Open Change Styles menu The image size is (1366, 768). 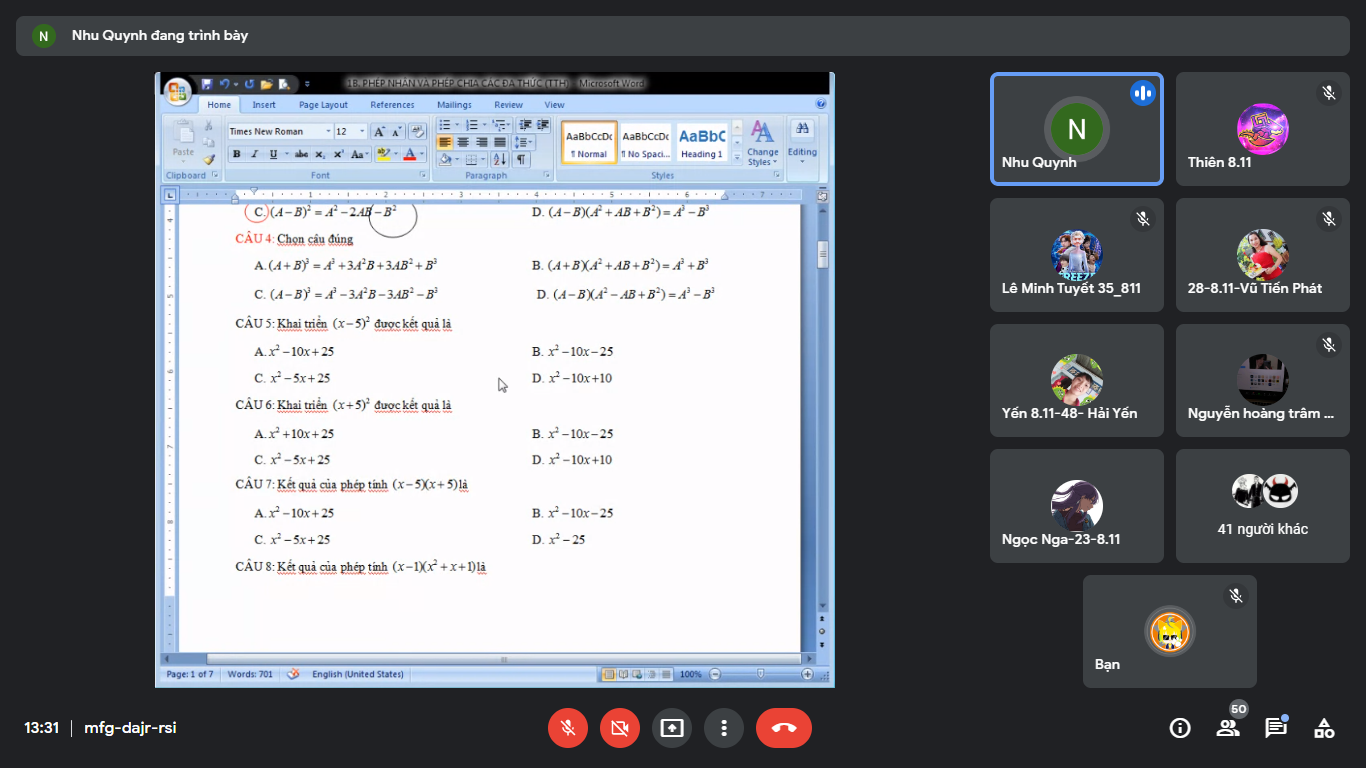click(762, 143)
